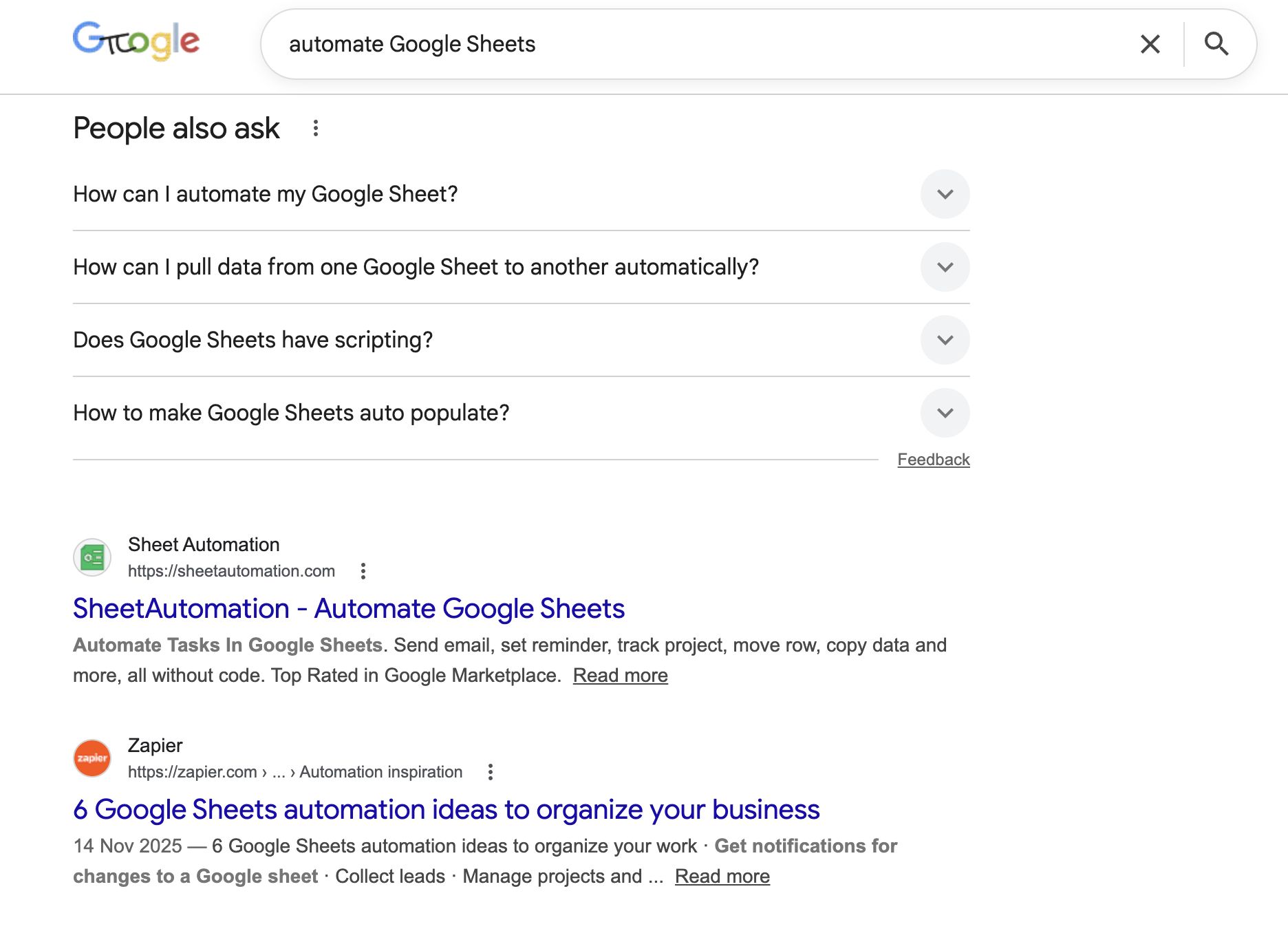This screenshot has width=1288, height=933.
Task: Click the Zapier site favicon
Action: pyautogui.click(x=92, y=758)
